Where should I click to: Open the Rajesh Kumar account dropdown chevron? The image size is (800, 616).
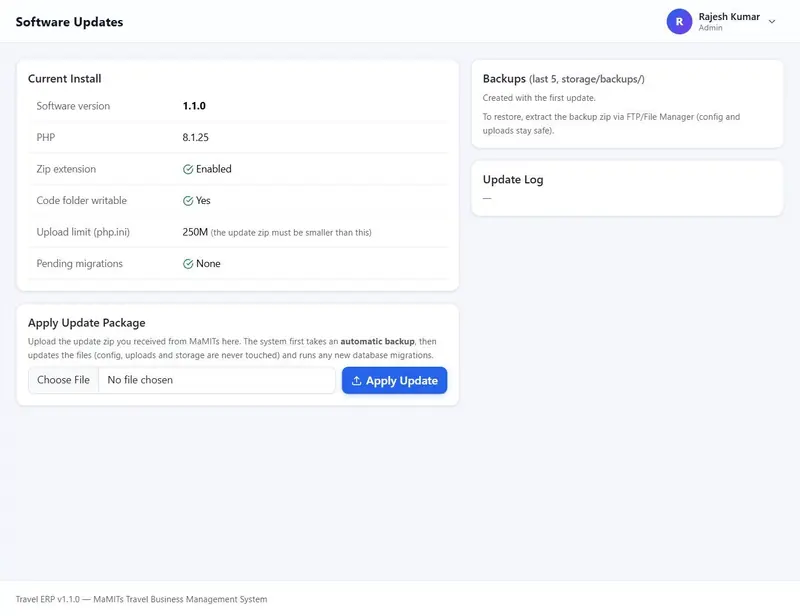pos(772,21)
